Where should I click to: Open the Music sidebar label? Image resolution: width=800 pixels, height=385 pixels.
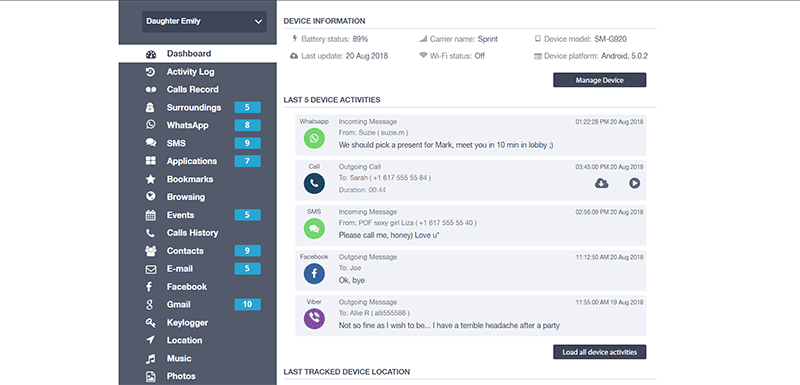coord(179,358)
